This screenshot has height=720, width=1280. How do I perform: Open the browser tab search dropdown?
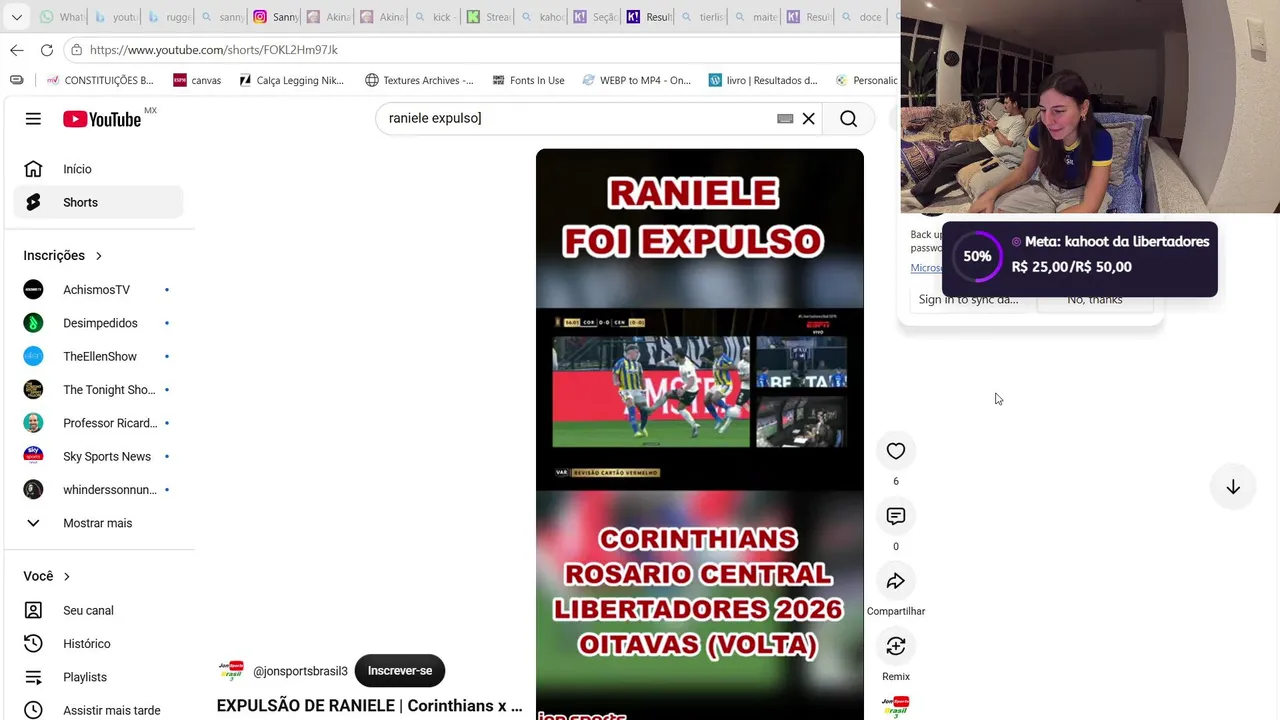(17, 17)
